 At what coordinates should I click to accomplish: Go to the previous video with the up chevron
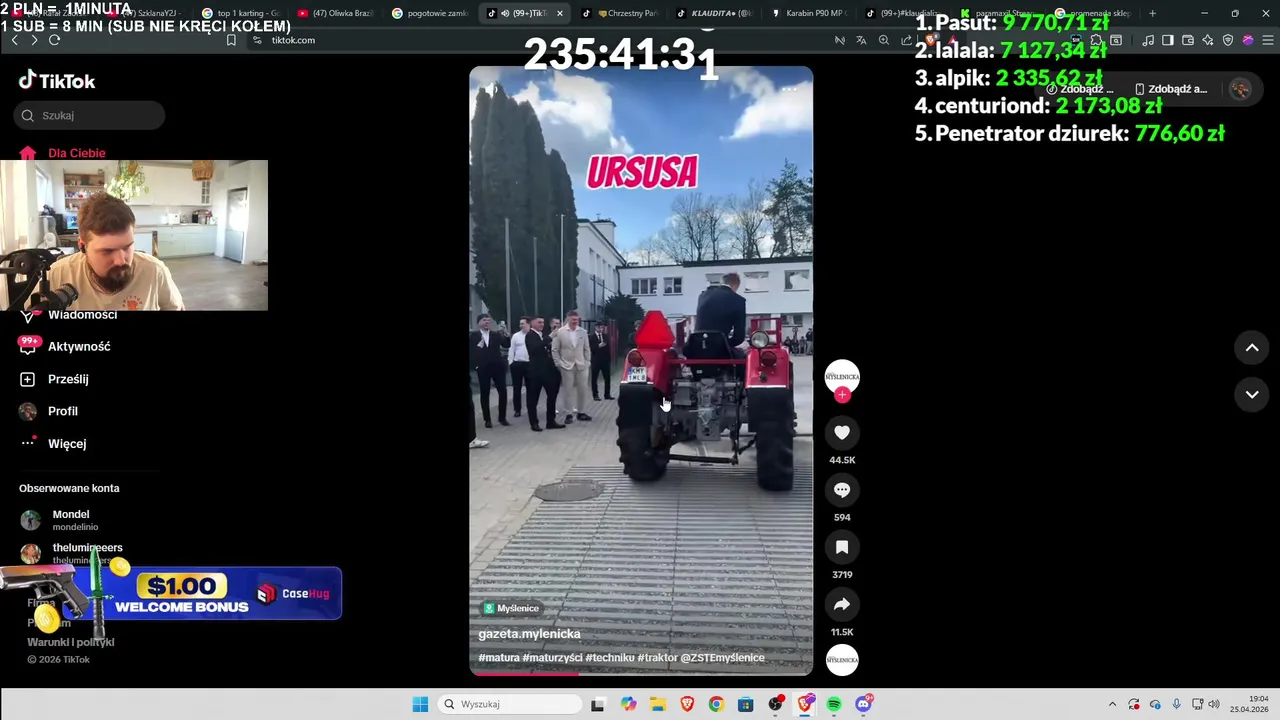[1252, 348]
